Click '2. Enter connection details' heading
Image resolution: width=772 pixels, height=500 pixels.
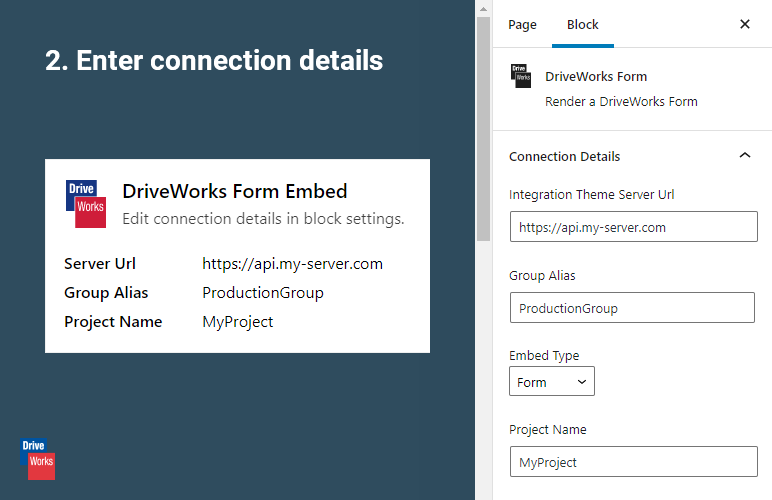tap(214, 61)
